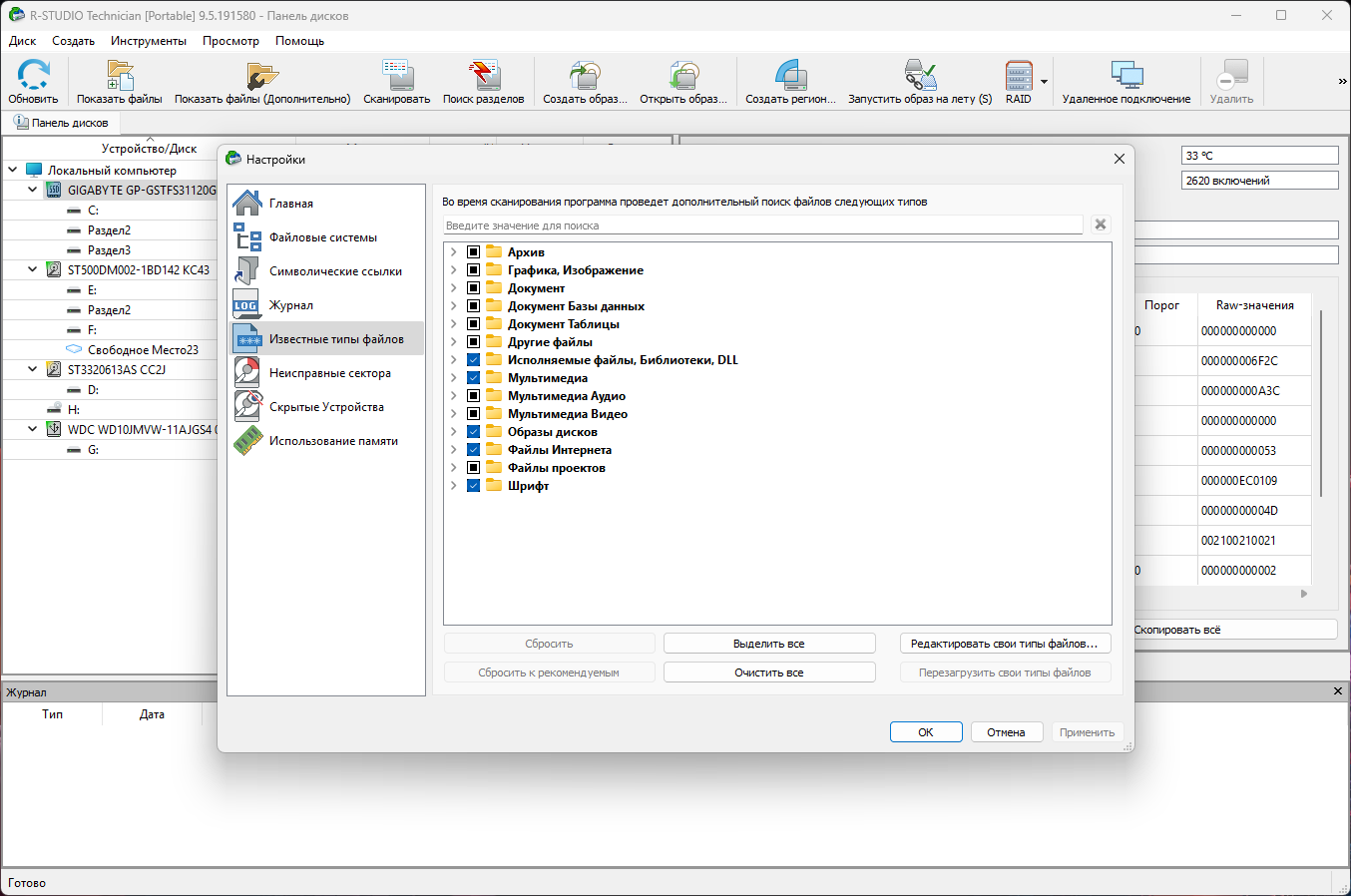The width and height of the screenshot is (1351, 896).
Task: Click the Открыть образ toolbar icon
Action: [x=683, y=82]
